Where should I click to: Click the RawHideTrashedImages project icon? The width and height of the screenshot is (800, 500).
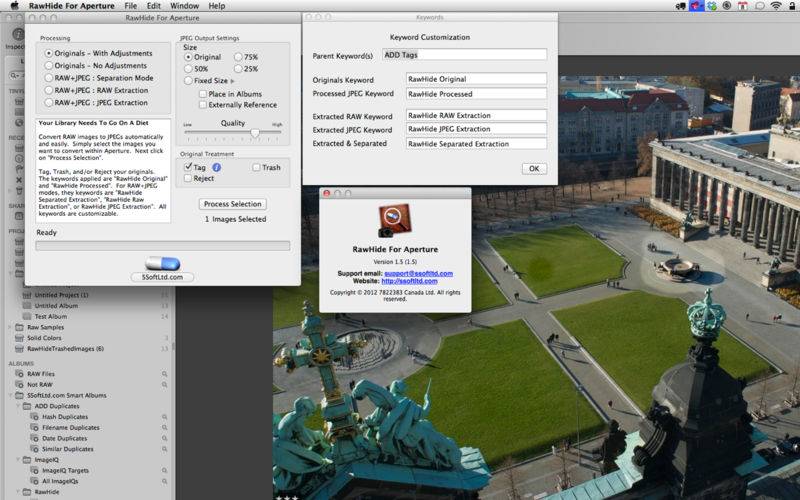tap(19, 348)
